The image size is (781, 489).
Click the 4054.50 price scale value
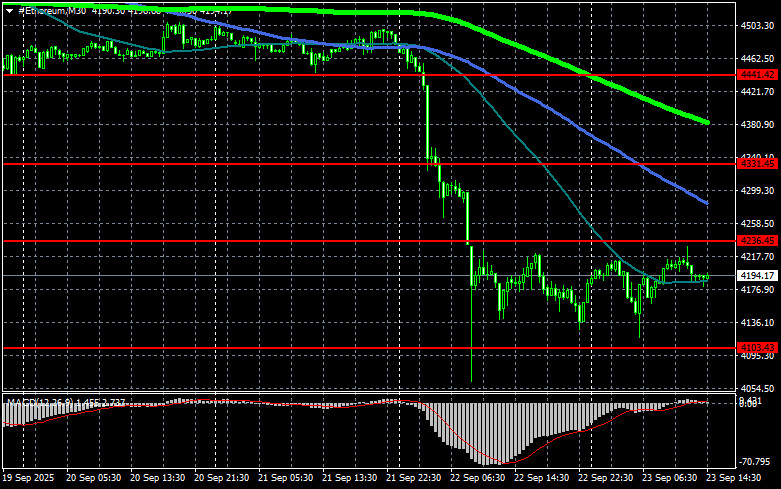758,388
